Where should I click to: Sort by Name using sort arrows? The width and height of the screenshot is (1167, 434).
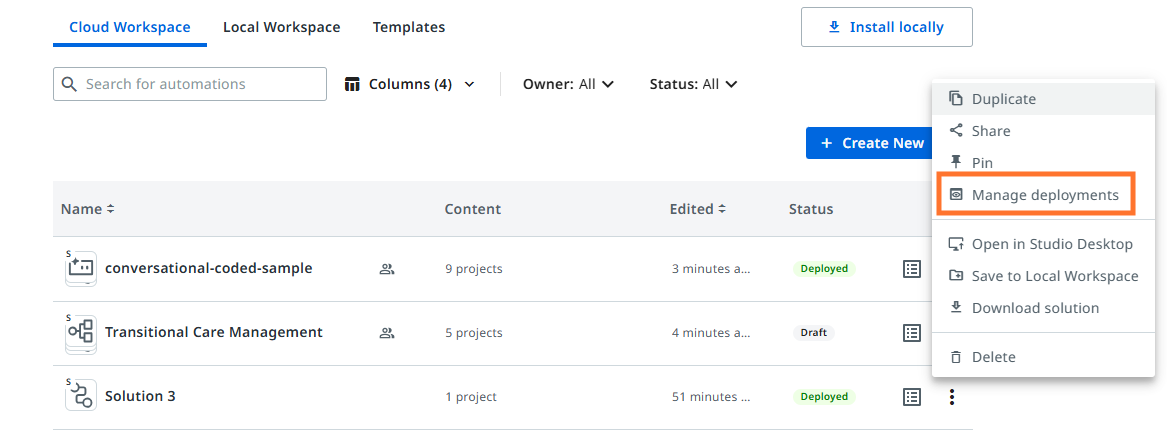click(x=111, y=209)
